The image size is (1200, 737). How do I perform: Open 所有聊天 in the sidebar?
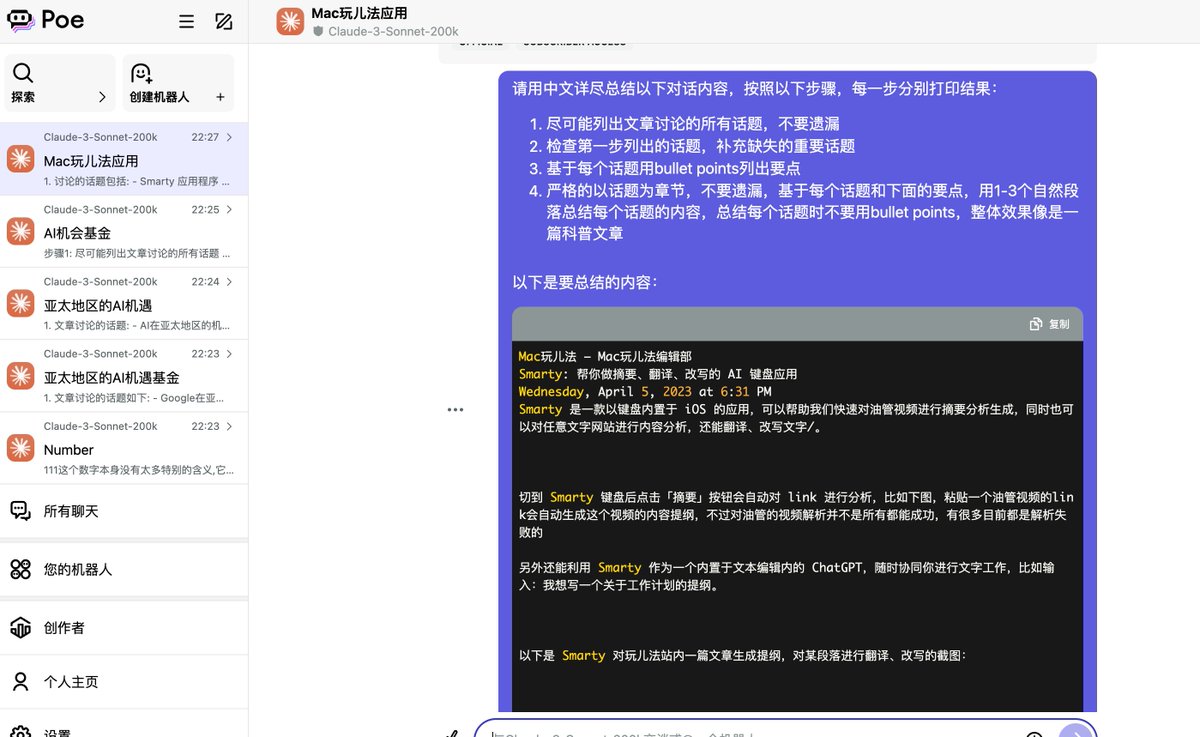124,511
